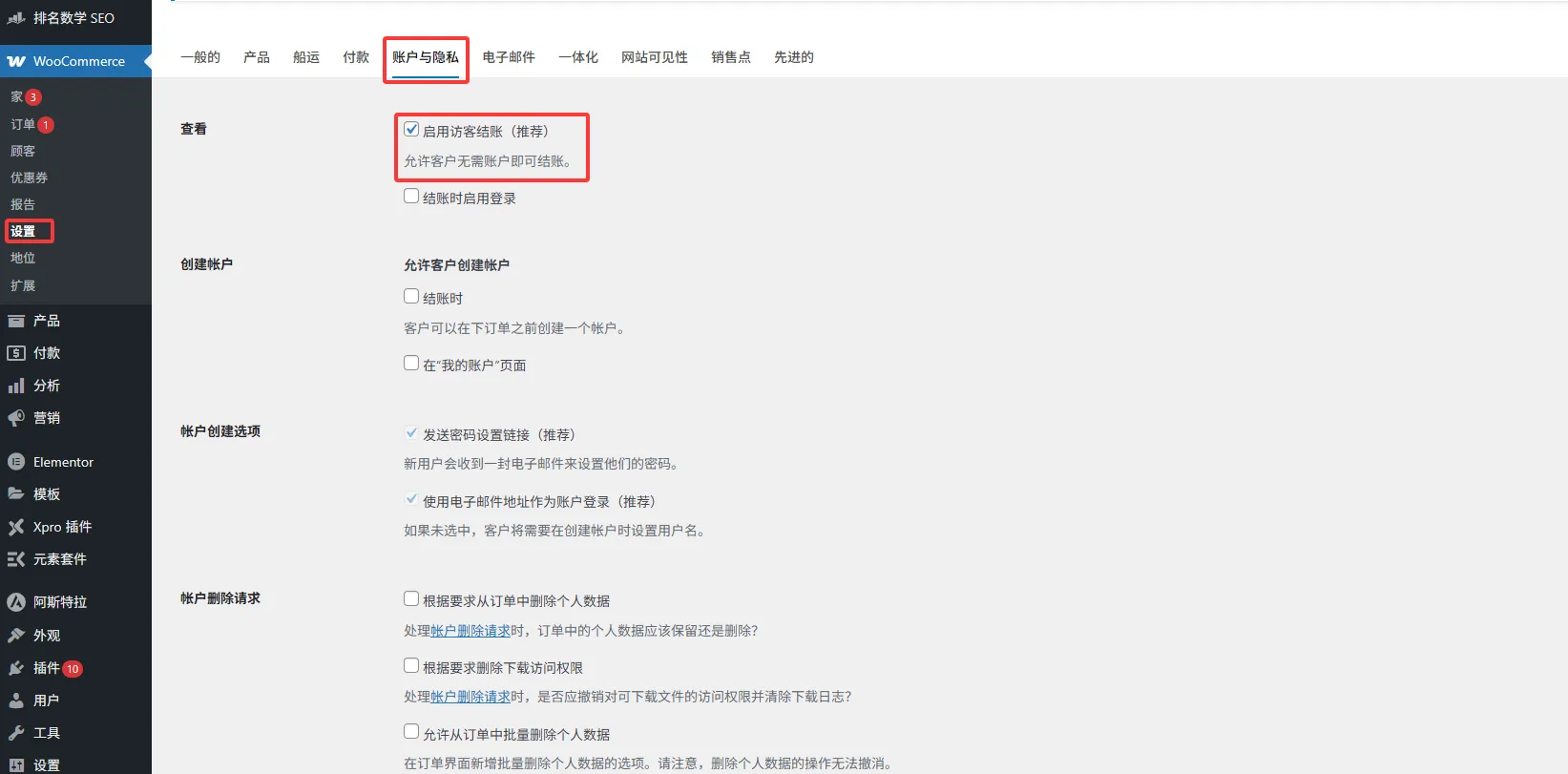Open the 付款 settings tab
1568x774 pixels.
(356, 57)
